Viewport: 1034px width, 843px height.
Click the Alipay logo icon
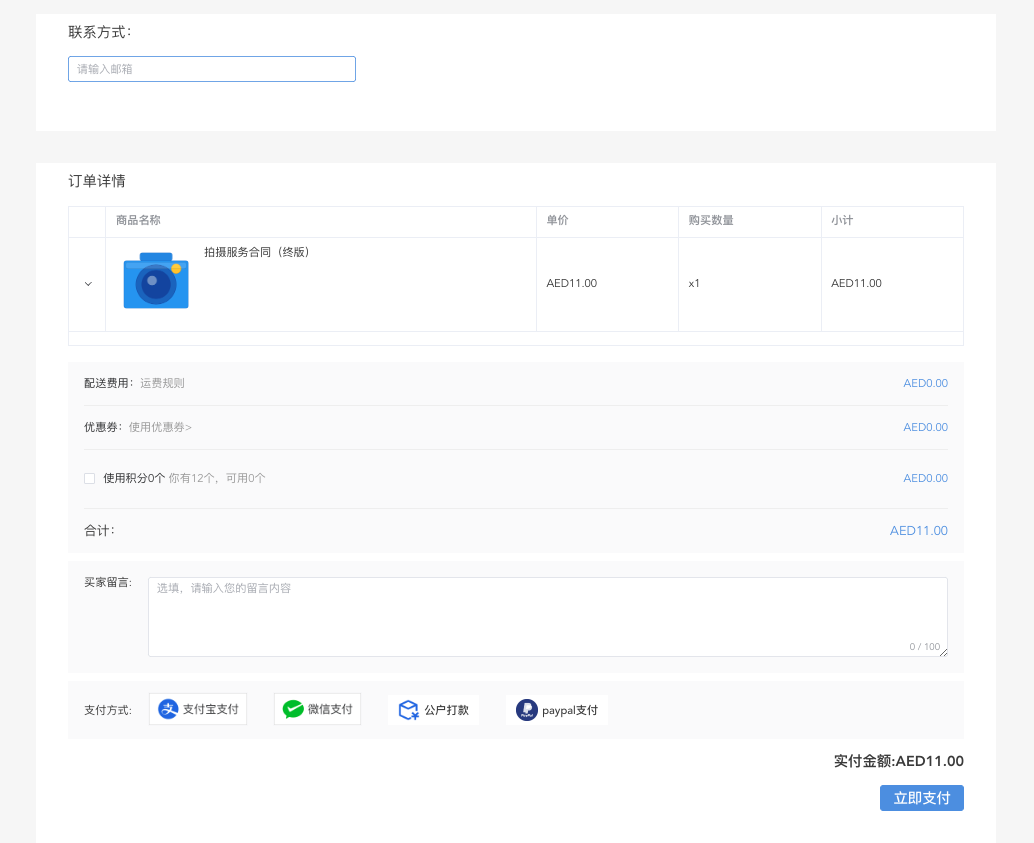(169, 709)
